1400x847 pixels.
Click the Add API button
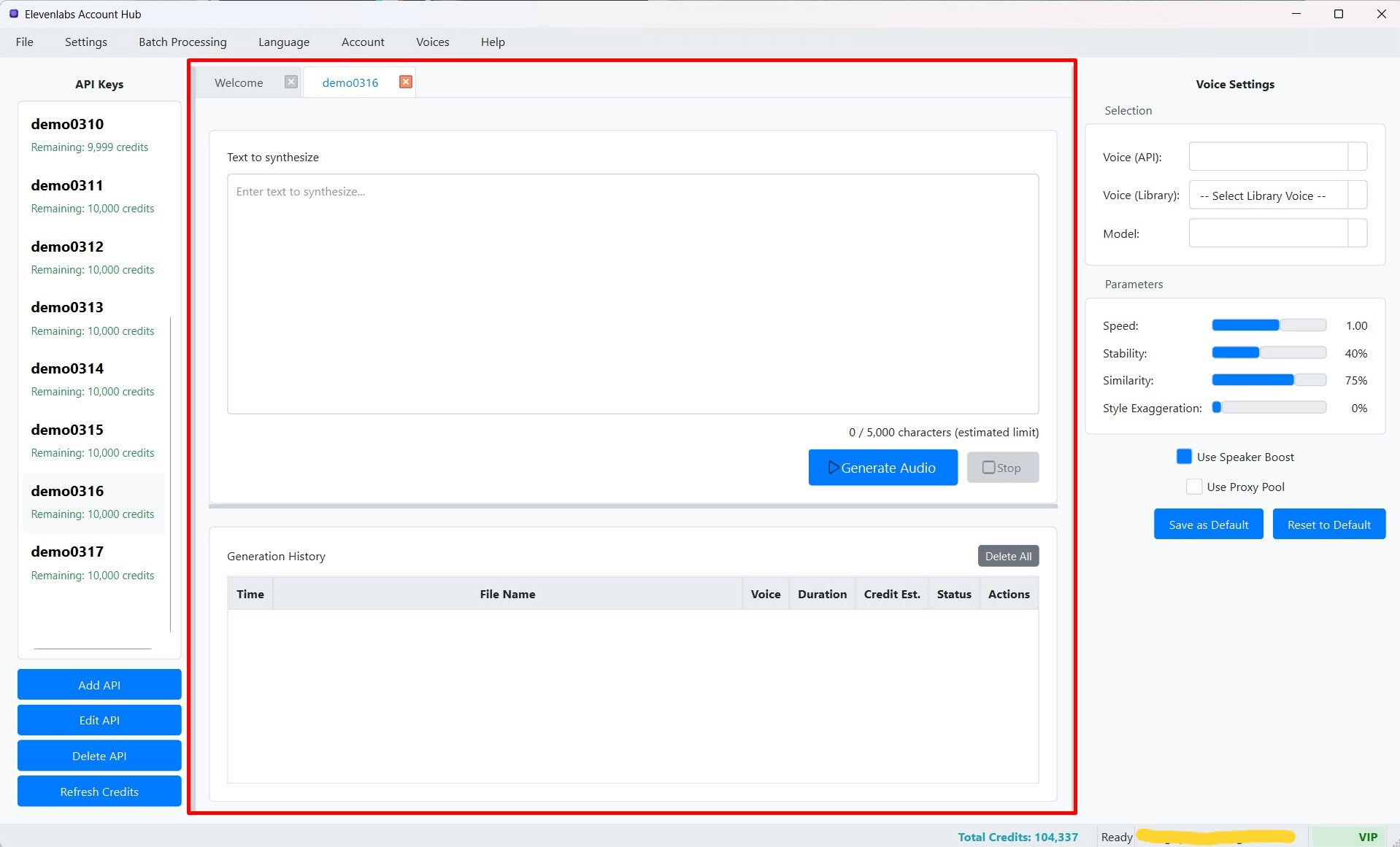pos(99,684)
